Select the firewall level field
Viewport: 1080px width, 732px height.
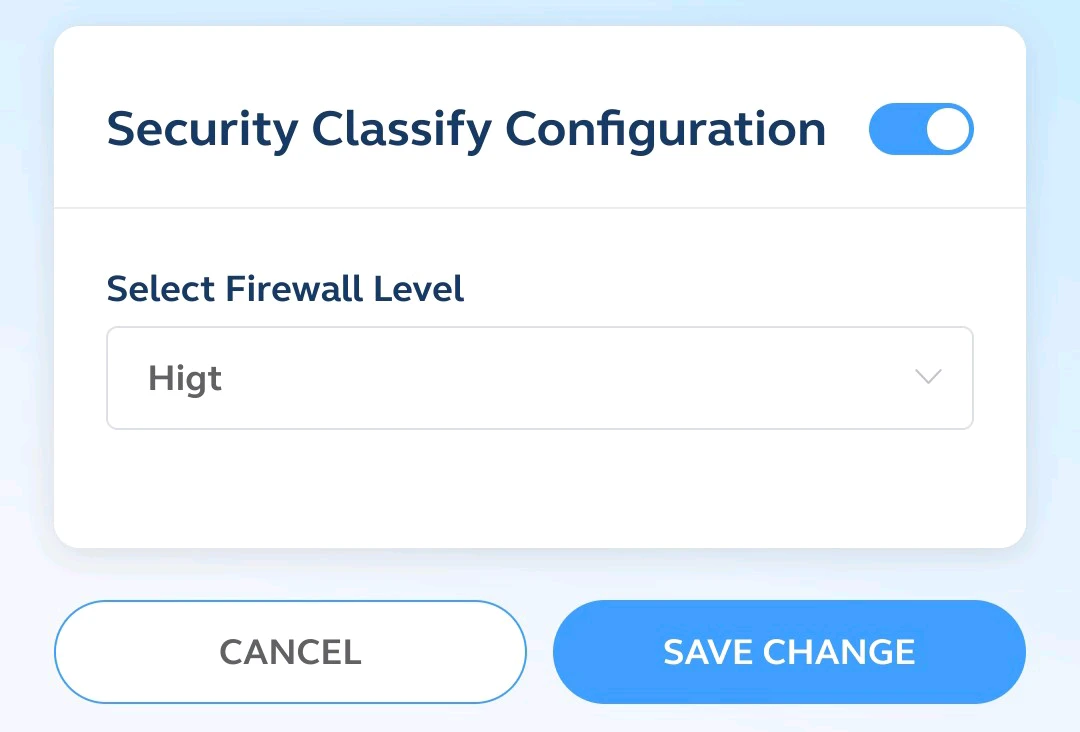coord(539,378)
